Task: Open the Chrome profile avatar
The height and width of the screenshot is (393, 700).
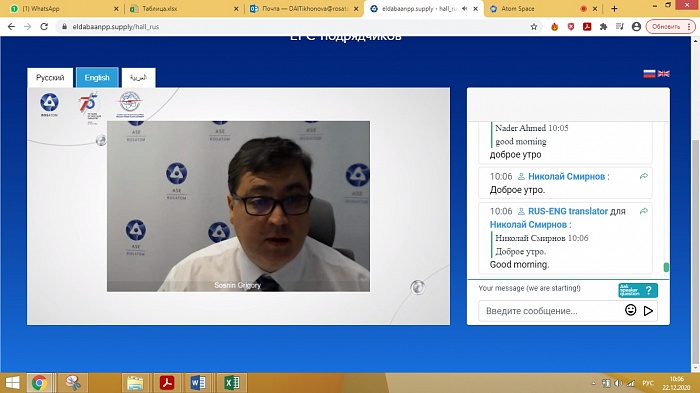Action: 636,27
